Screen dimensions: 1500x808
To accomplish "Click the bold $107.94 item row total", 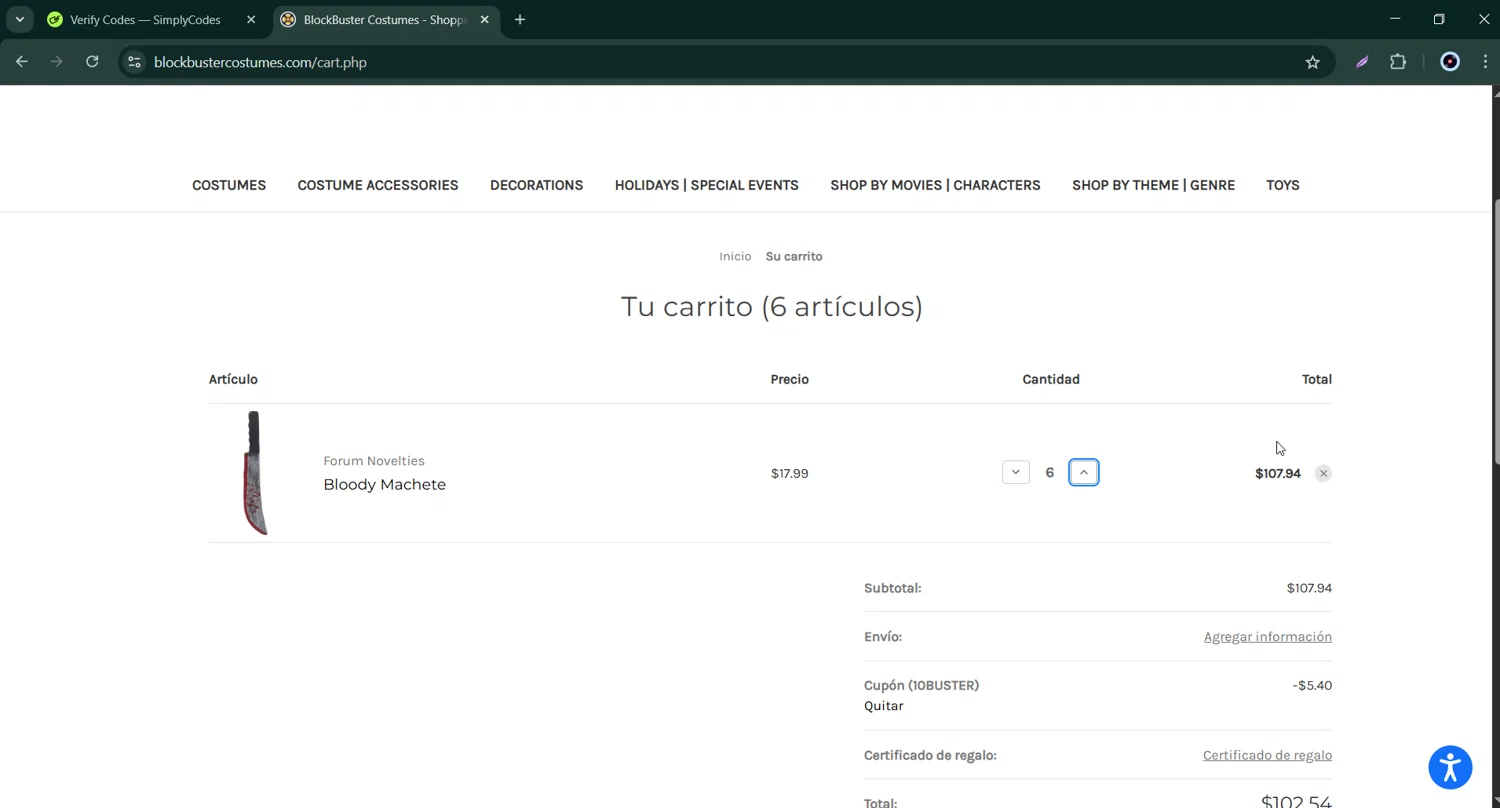I will [x=1278, y=473].
